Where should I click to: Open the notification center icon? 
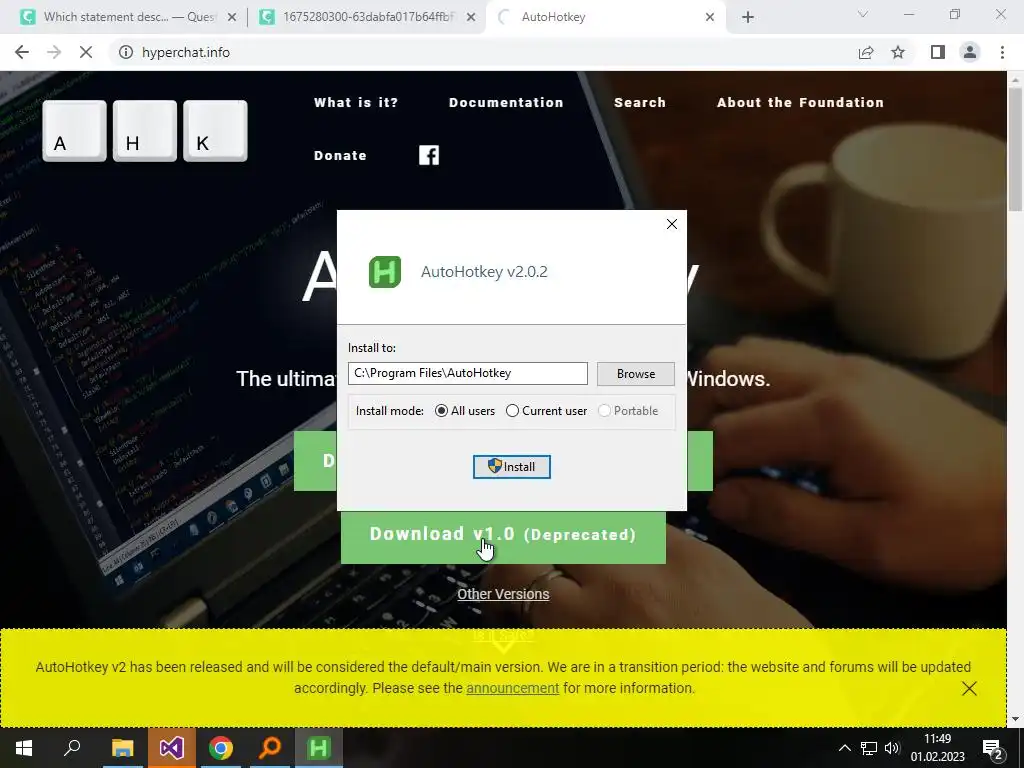(x=993, y=748)
